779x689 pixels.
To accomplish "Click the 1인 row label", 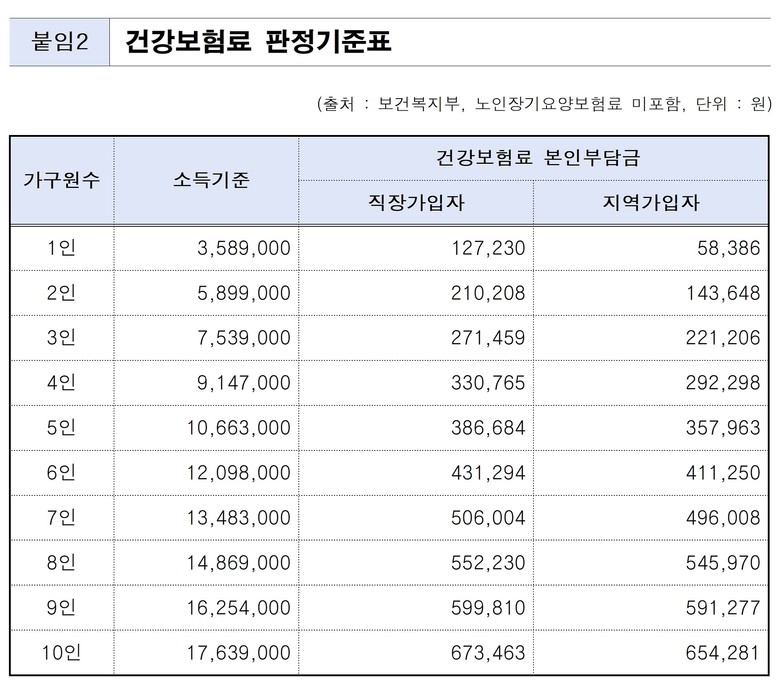I will click(x=62, y=248).
